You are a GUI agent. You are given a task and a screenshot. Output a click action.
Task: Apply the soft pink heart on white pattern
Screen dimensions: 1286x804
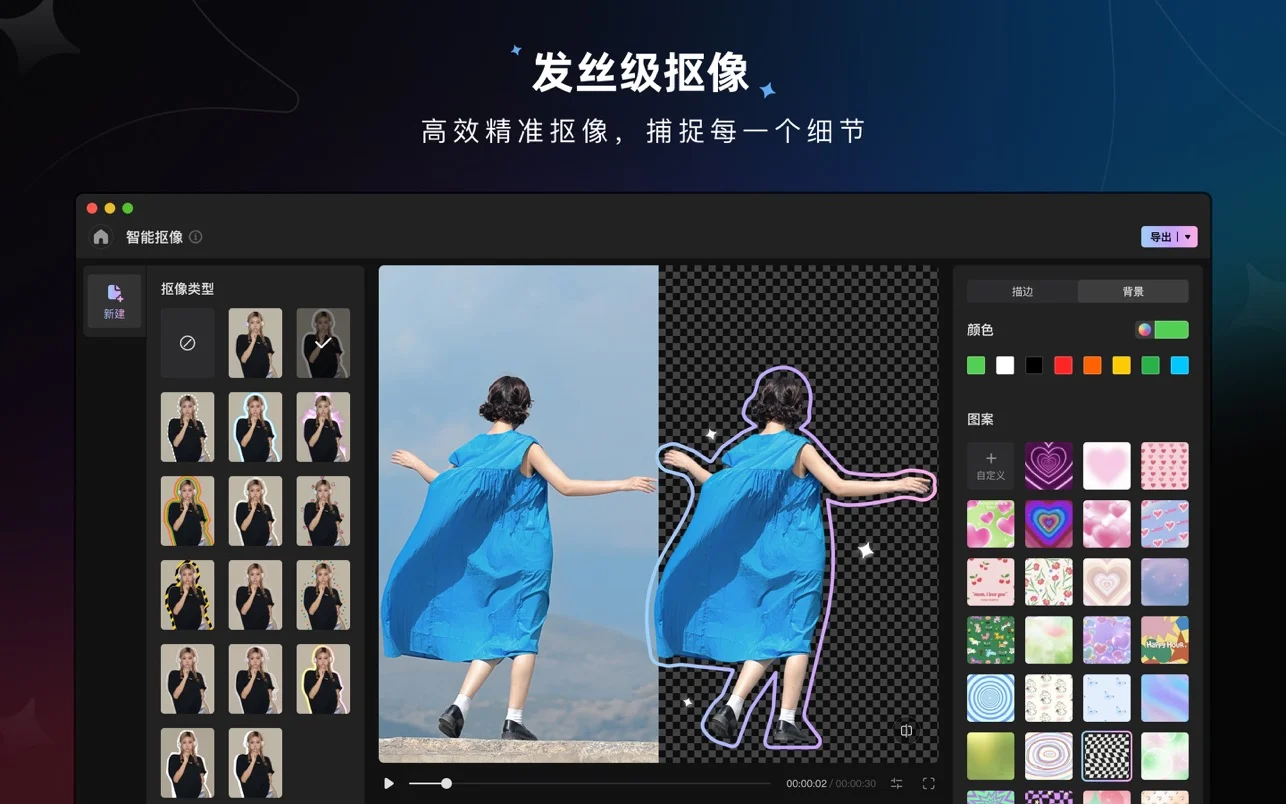[1107, 466]
